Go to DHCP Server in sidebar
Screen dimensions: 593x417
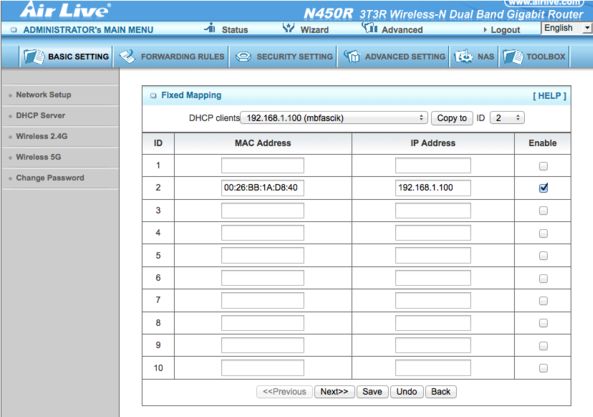(x=40, y=115)
